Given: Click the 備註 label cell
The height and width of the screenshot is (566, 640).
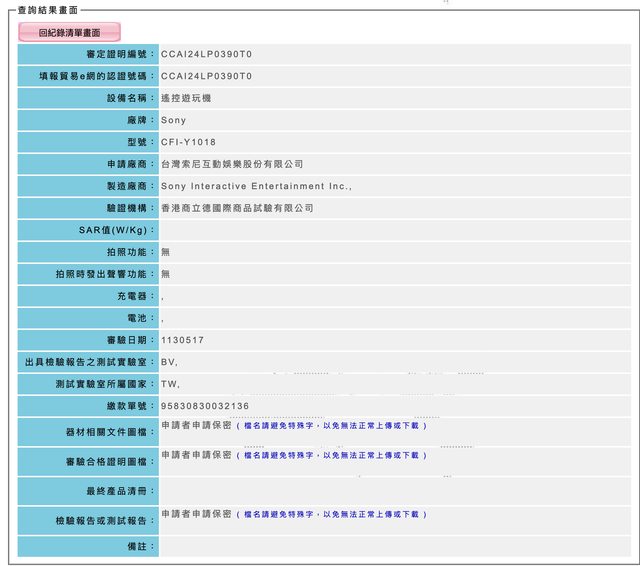Looking at the screenshot, I should pyautogui.click(x=88, y=546).
